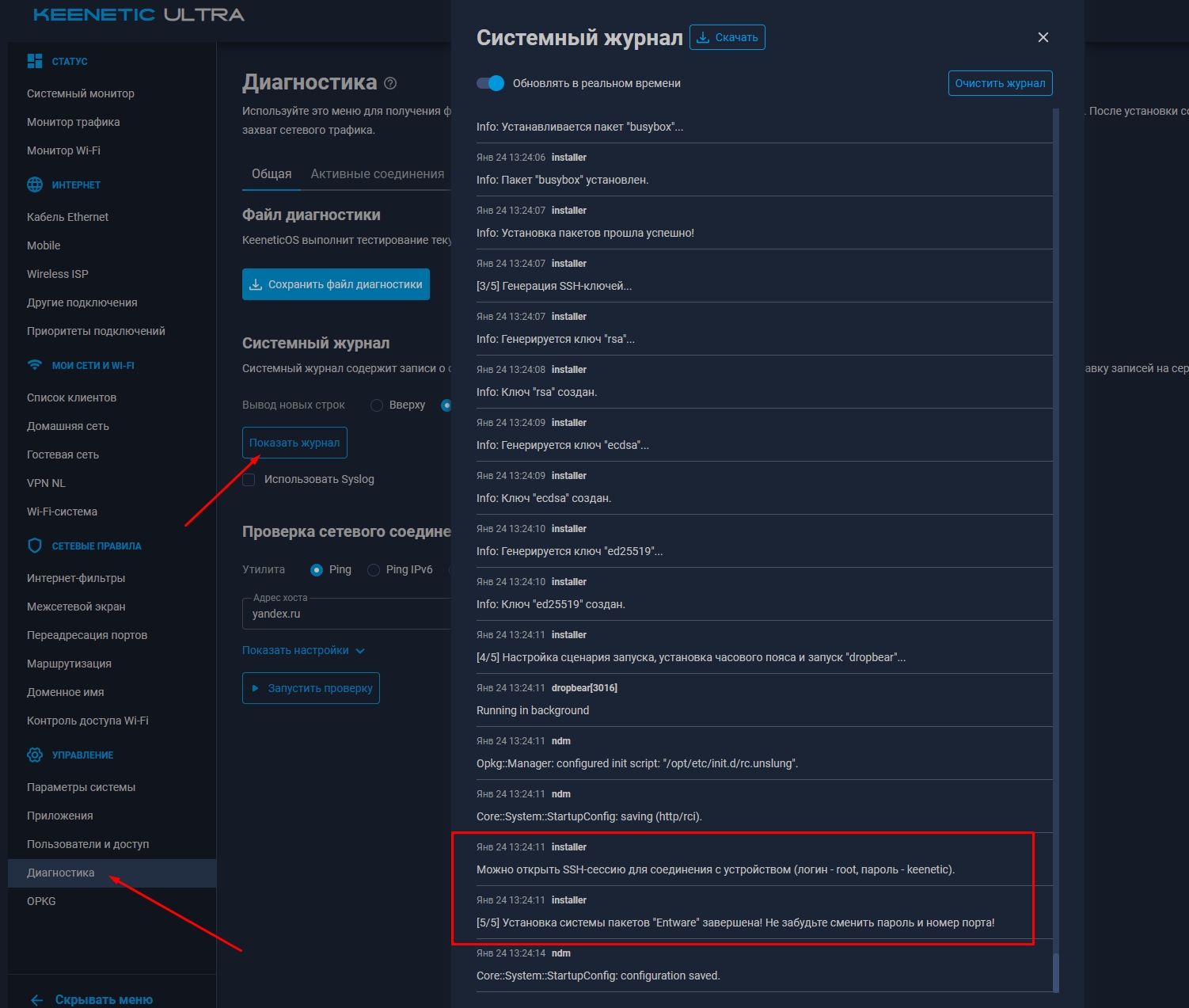Screen dimensions: 1189x1008
Task: Select the Общая tab
Action: tap(271, 173)
